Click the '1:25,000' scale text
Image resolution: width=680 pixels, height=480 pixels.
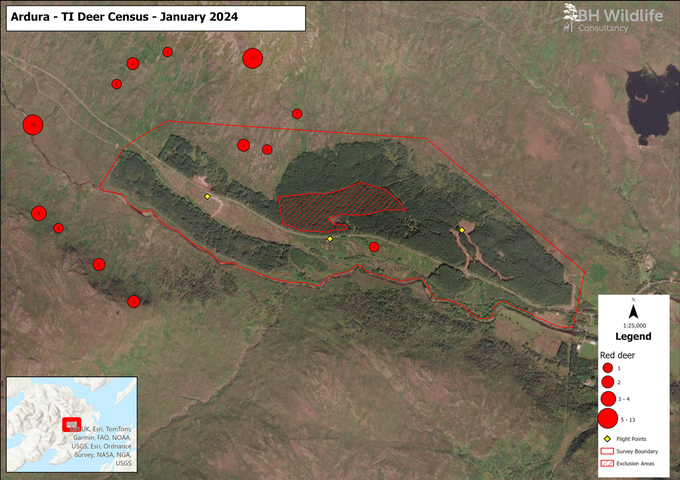[634, 326]
